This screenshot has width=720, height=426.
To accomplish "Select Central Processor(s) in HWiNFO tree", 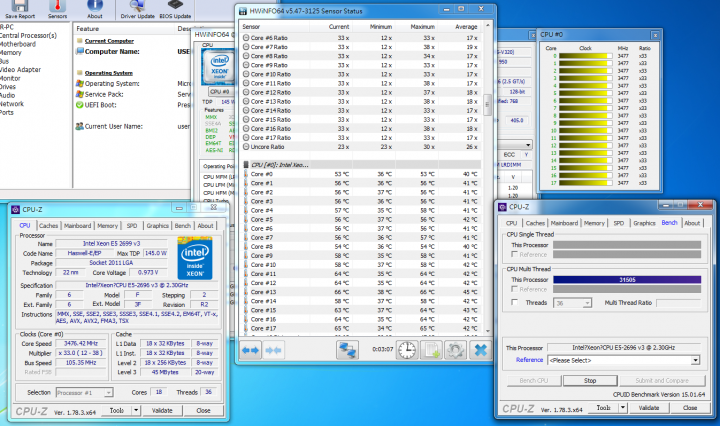I will pyautogui.click(x=28, y=35).
